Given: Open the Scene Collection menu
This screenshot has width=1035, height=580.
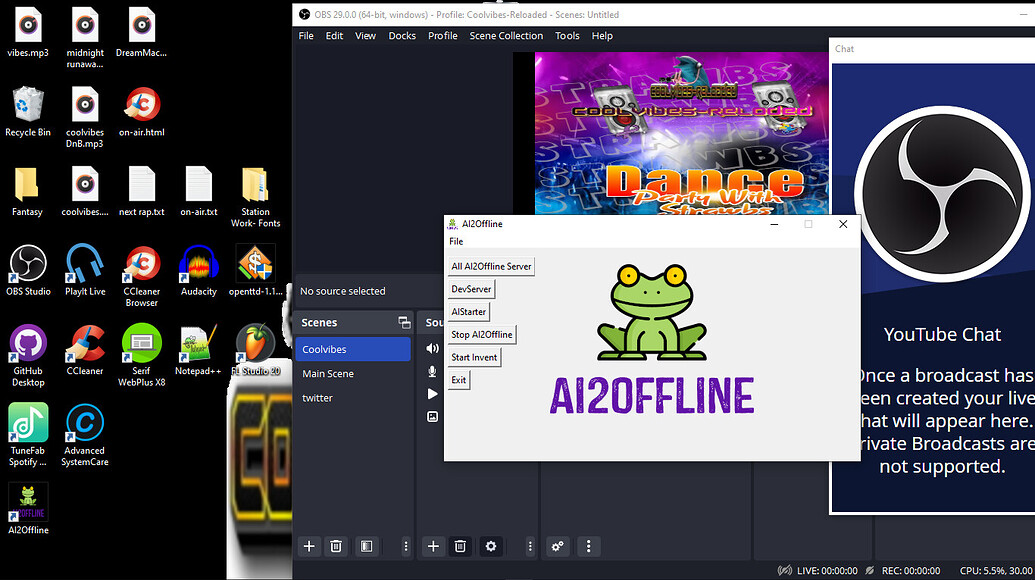Looking at the screenshot, I should click(x=506, y=35).
